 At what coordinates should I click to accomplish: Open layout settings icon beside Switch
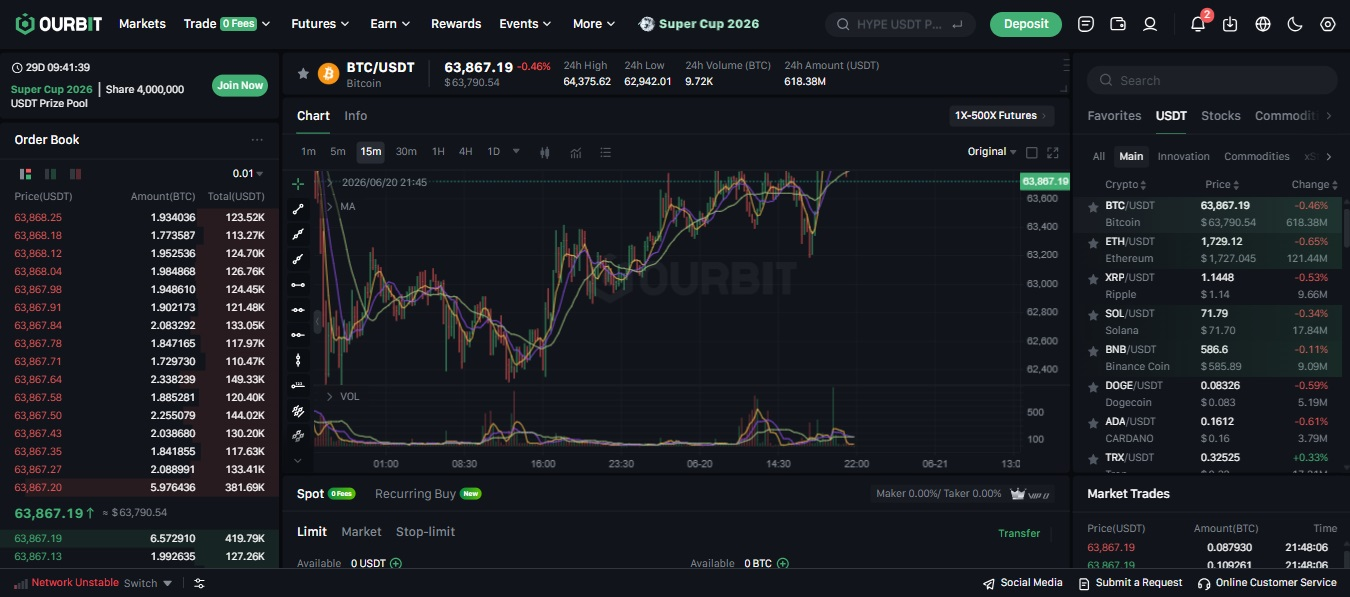point(199,583)
